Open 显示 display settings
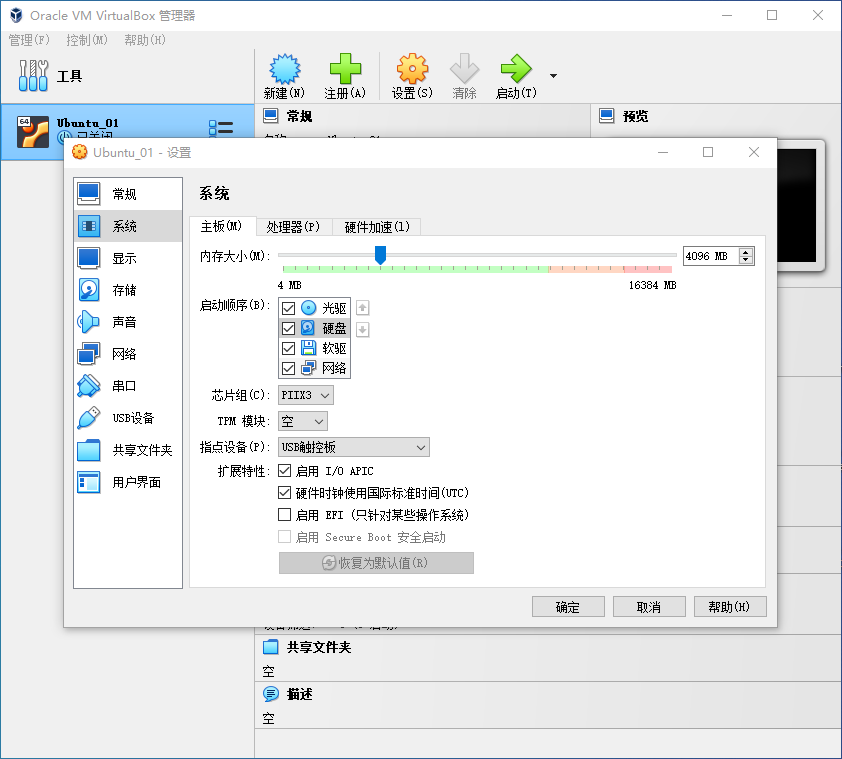 coord(128,258)
